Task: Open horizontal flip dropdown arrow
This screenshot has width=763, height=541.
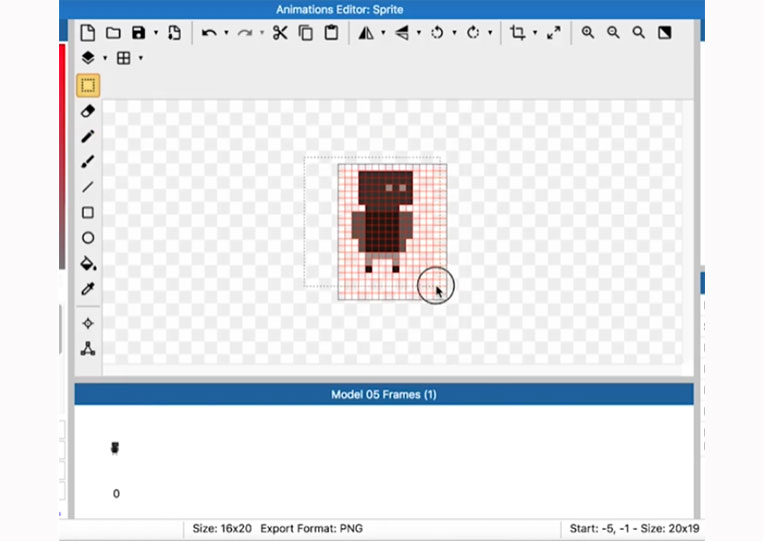Action: pos(383,33)
